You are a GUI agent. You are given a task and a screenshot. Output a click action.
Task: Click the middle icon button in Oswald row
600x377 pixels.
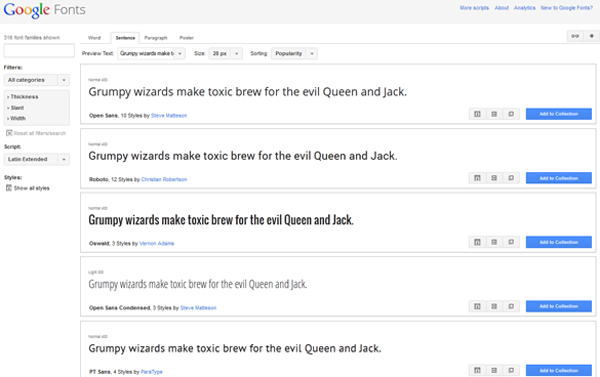tap(494, 242)
